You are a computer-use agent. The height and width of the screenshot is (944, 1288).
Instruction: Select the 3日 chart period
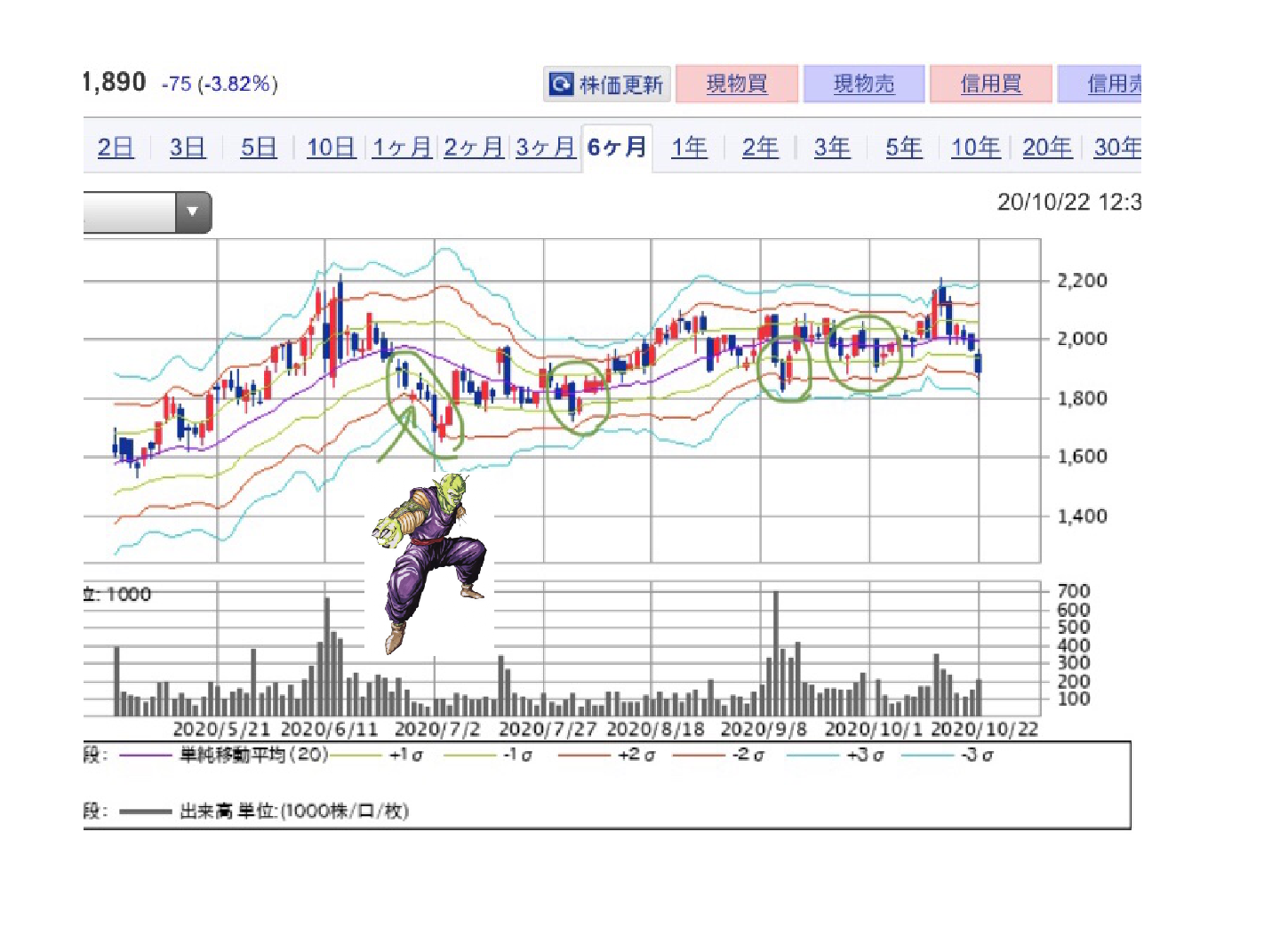[188, 147]
